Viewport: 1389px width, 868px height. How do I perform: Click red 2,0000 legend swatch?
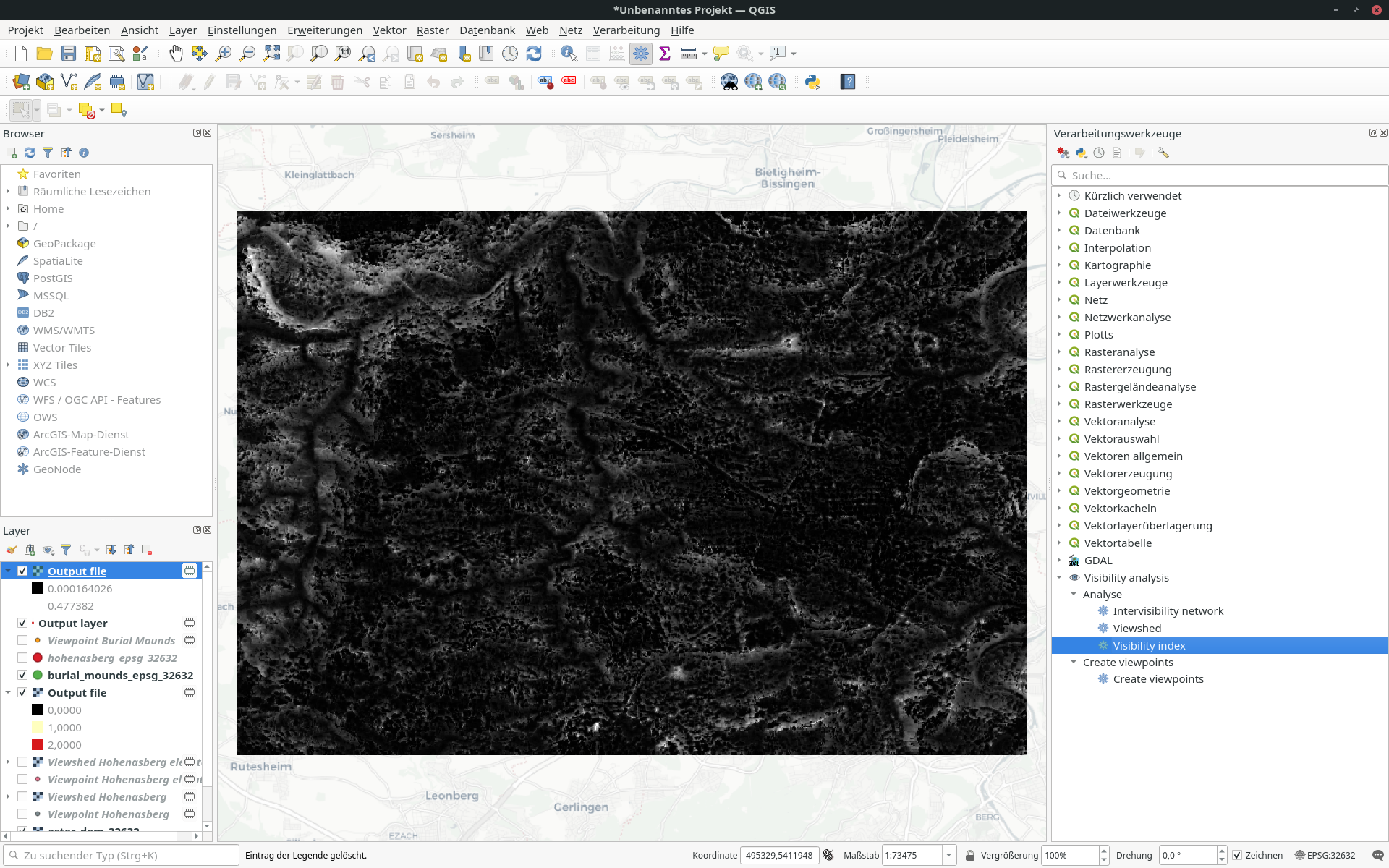point(38,744)
